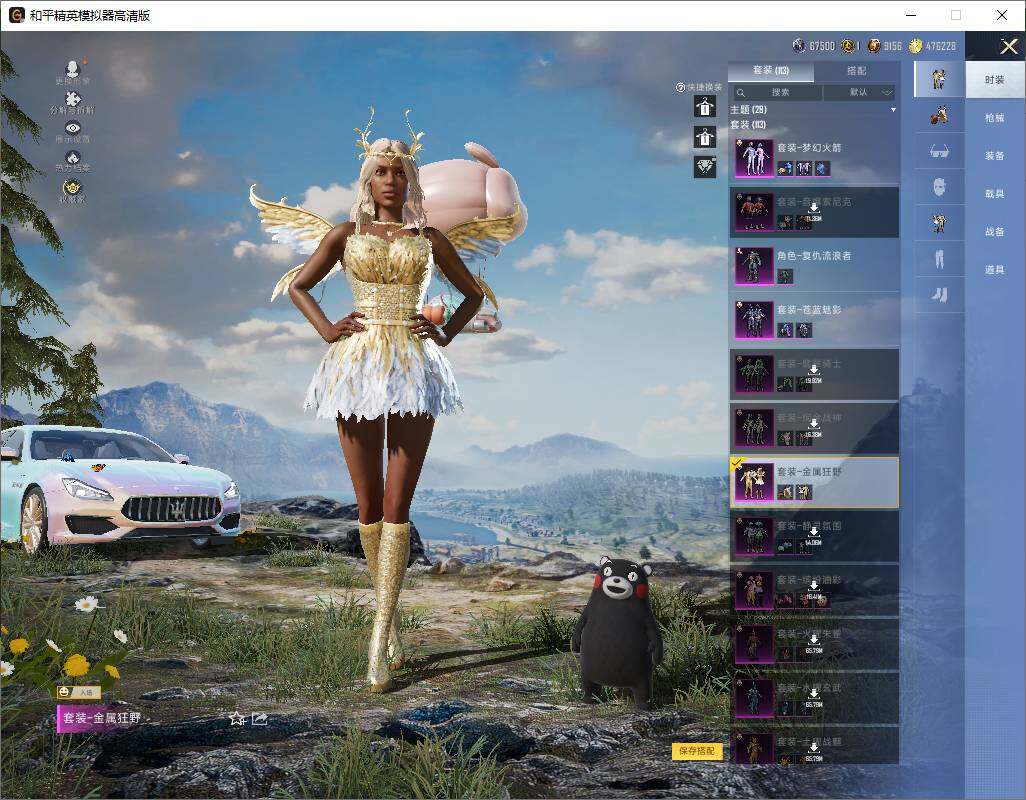Select the pants category icon
Screen dimensions: 1026x800
pyautogui.click(x=939, y=259)
